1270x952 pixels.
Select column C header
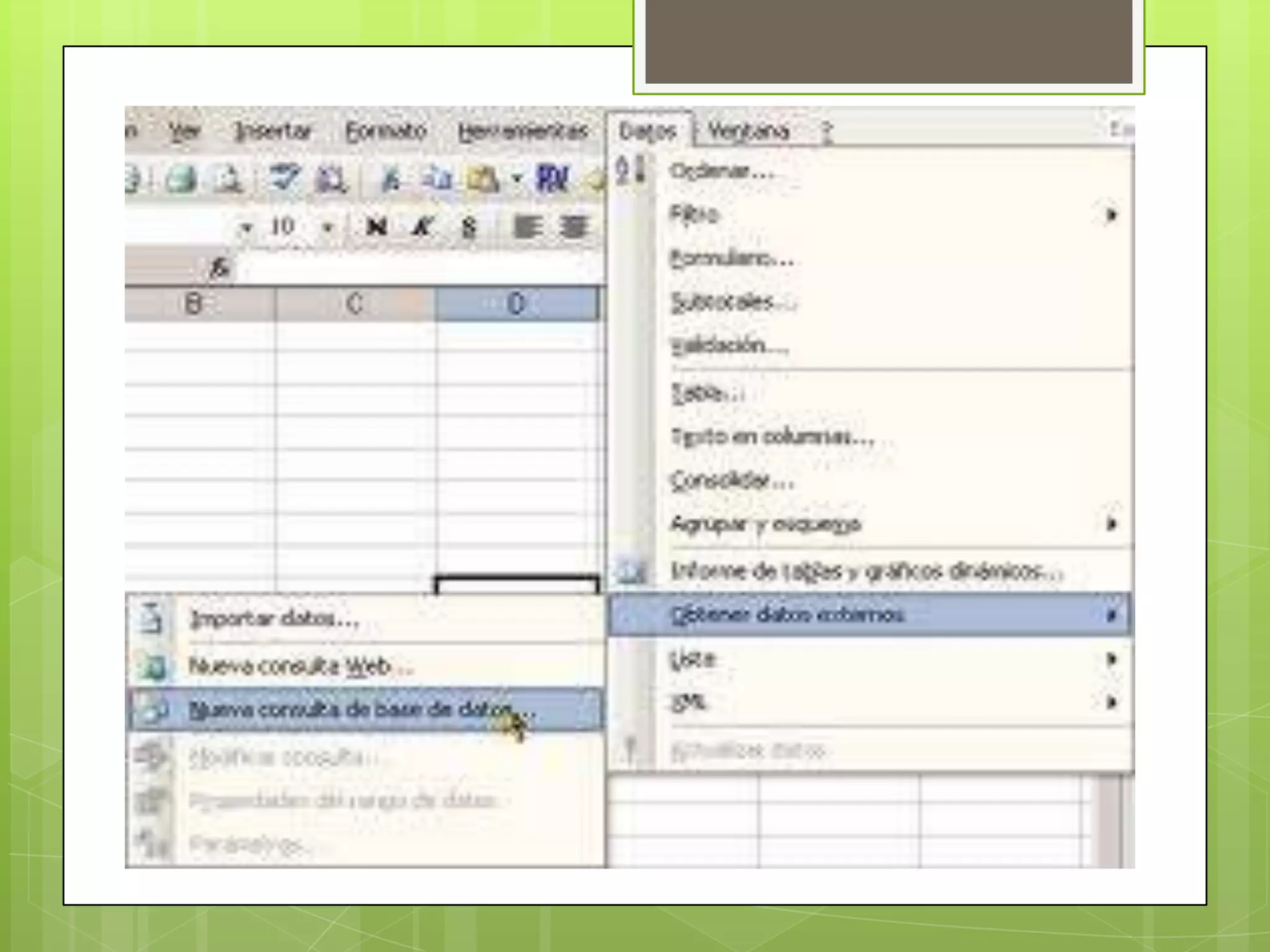click(x=355, y=304)
